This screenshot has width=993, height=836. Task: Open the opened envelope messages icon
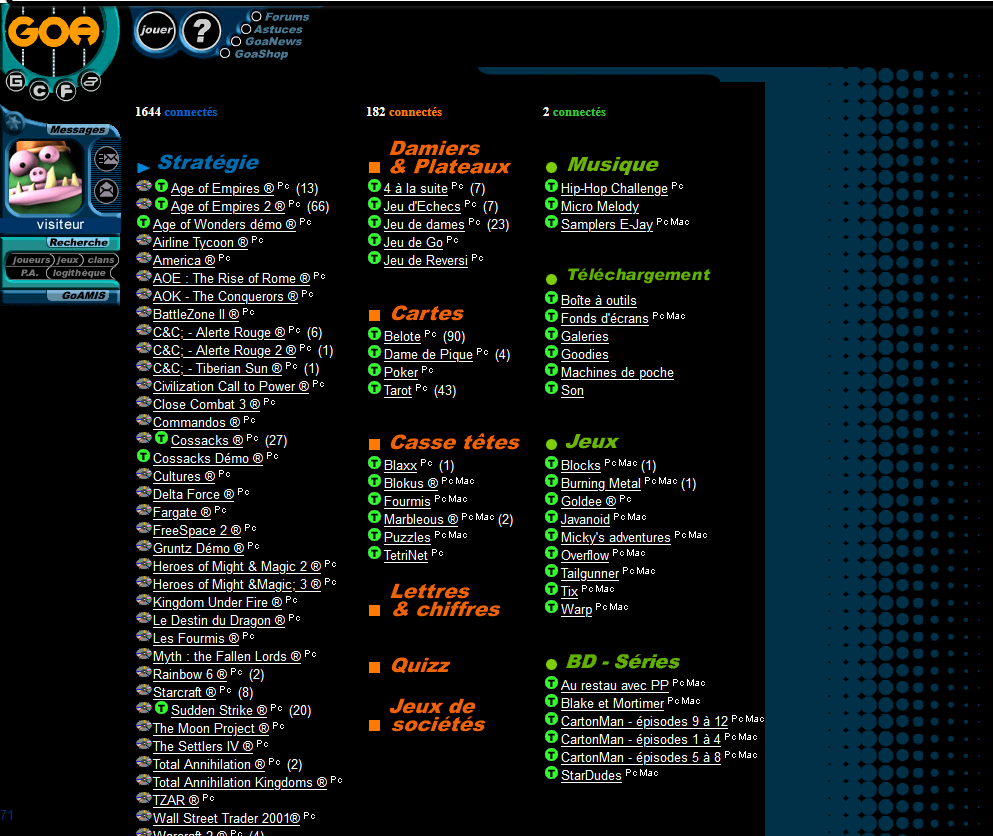point(106,190)
